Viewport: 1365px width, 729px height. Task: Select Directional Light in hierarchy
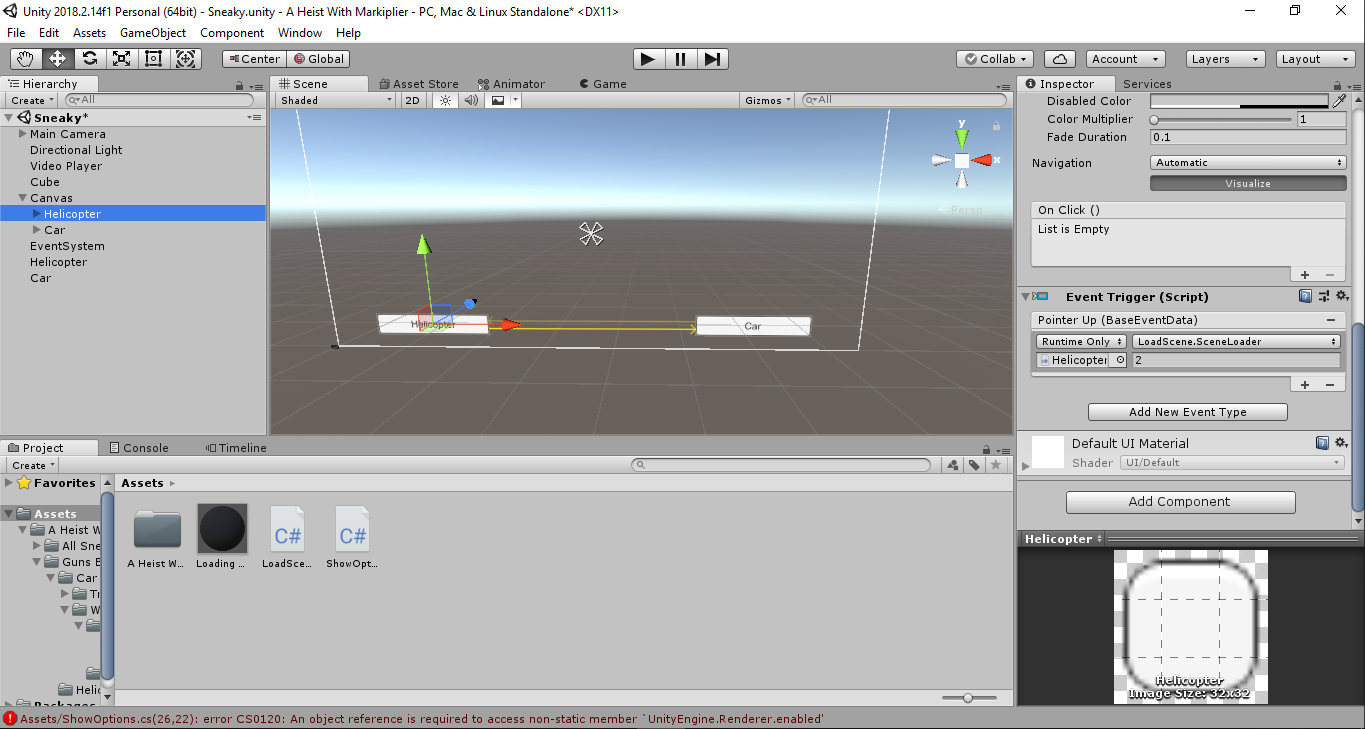(x=76, y=150)
